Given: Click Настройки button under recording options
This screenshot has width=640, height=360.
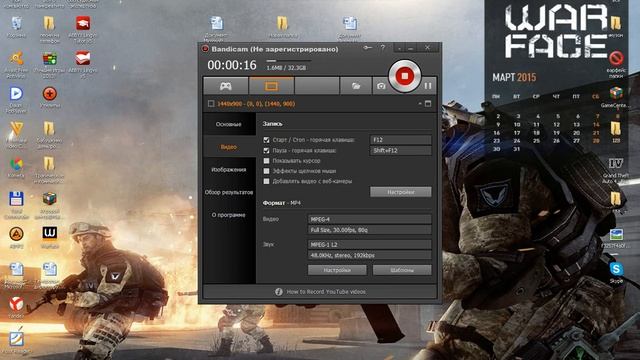Looking at the screenshot, I should click(x=400, y=192).
